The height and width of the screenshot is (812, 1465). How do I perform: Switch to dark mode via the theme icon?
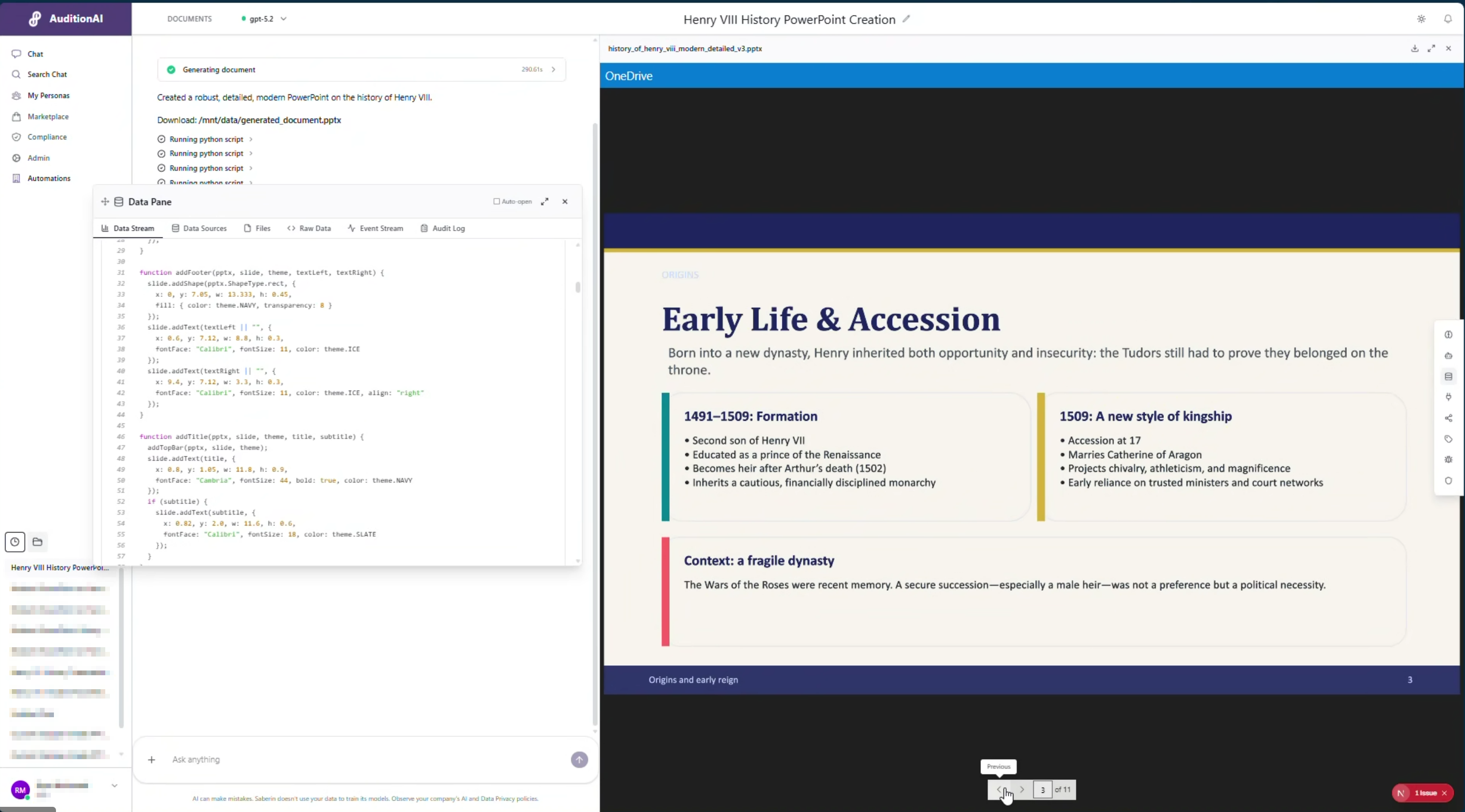pos(1421,19)
